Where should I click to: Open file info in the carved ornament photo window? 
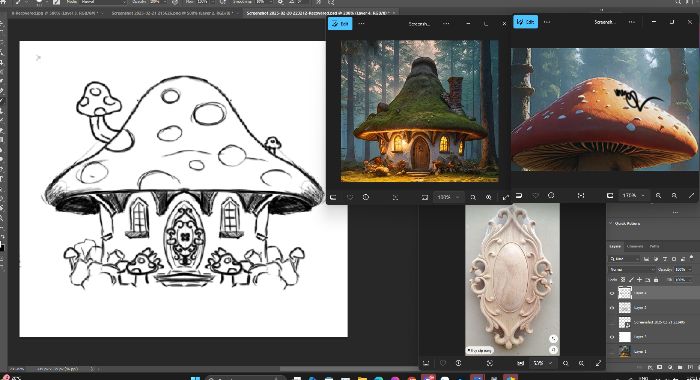[458, 363]
